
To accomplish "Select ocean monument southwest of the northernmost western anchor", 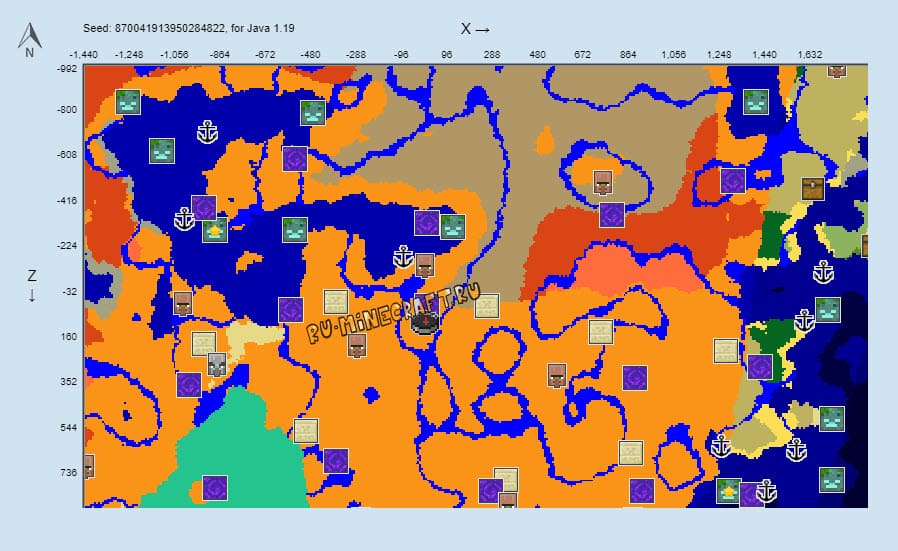I will coord(162,151).
